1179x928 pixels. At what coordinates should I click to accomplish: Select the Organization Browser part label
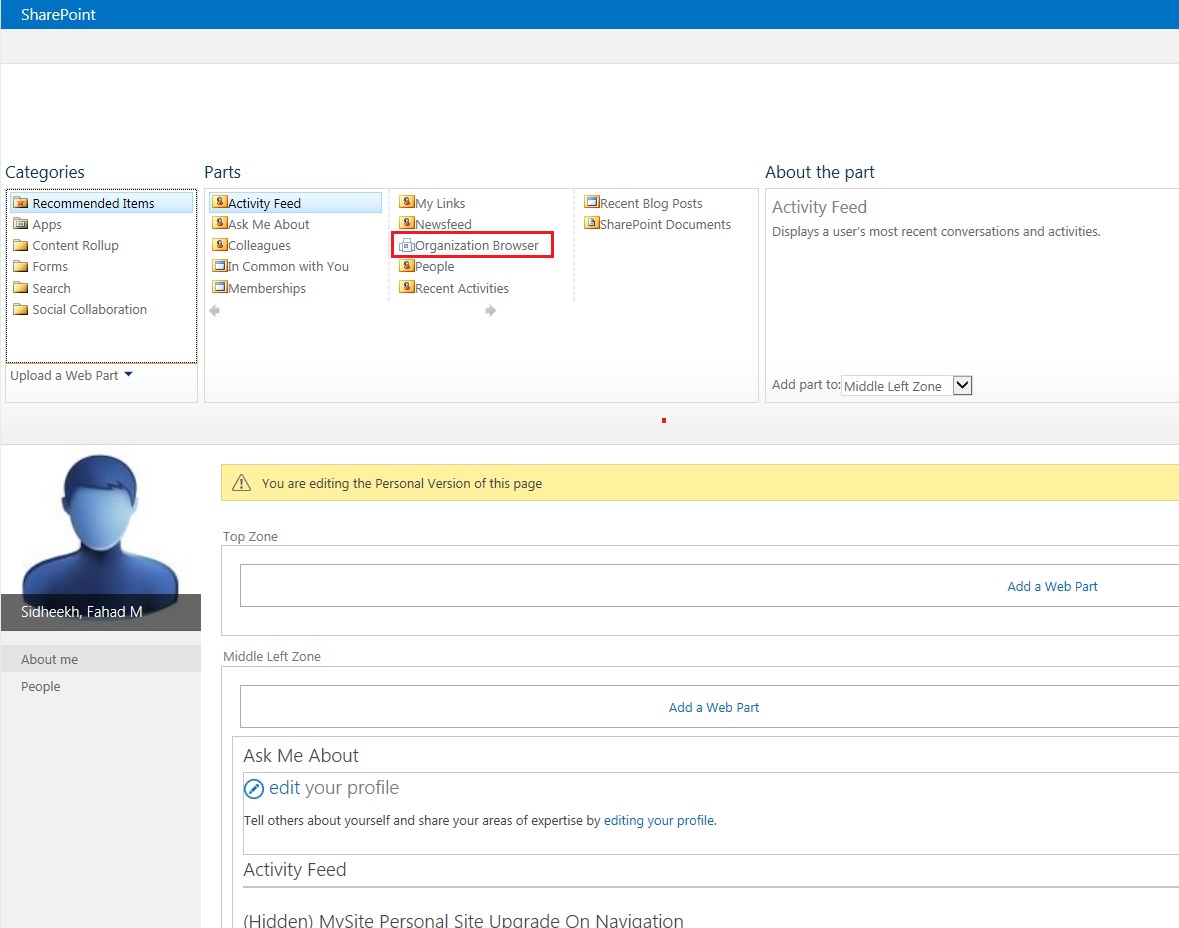pyautogui.click(x=477, y=245)
